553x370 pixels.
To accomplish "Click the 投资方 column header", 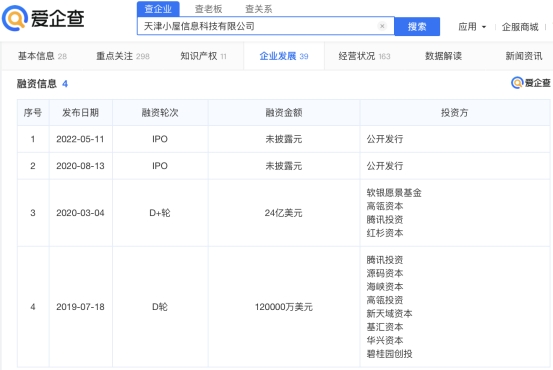I will tap(454, 113).
